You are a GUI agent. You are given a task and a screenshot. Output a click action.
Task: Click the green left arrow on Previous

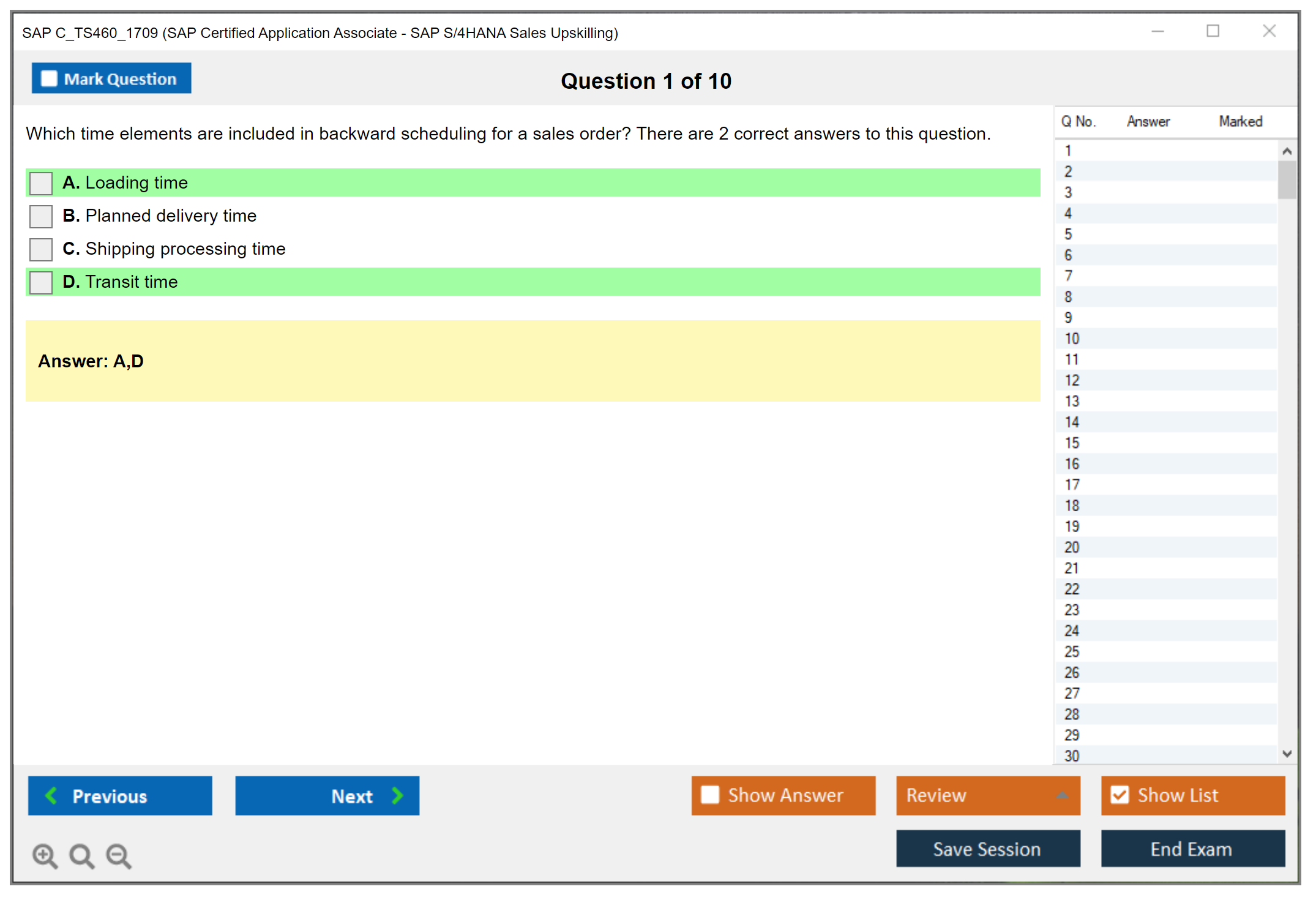[x=51, y=795]
